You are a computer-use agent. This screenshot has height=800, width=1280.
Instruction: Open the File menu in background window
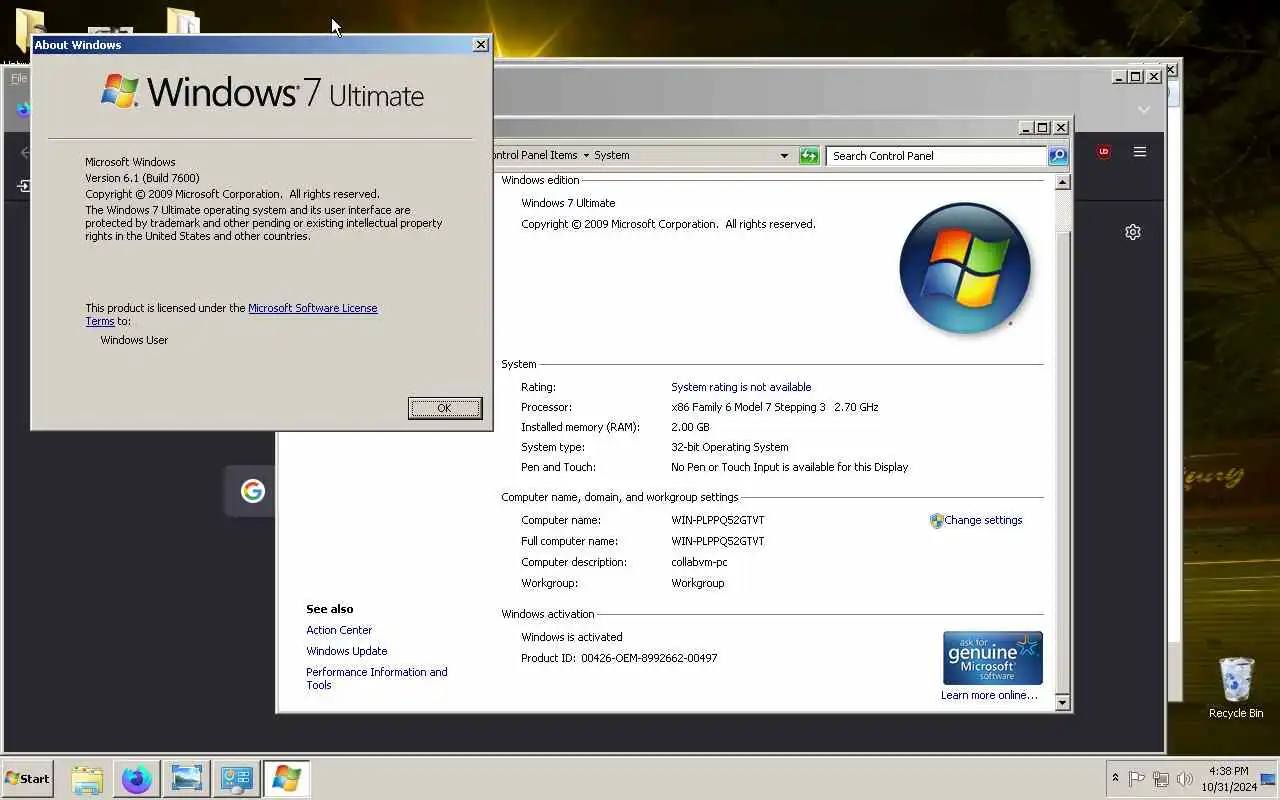point(19,78)
